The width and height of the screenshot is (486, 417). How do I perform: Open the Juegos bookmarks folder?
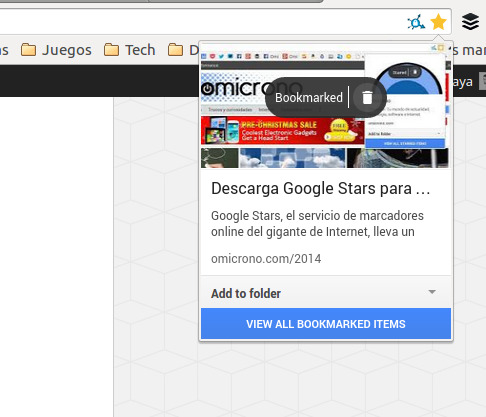56,50
